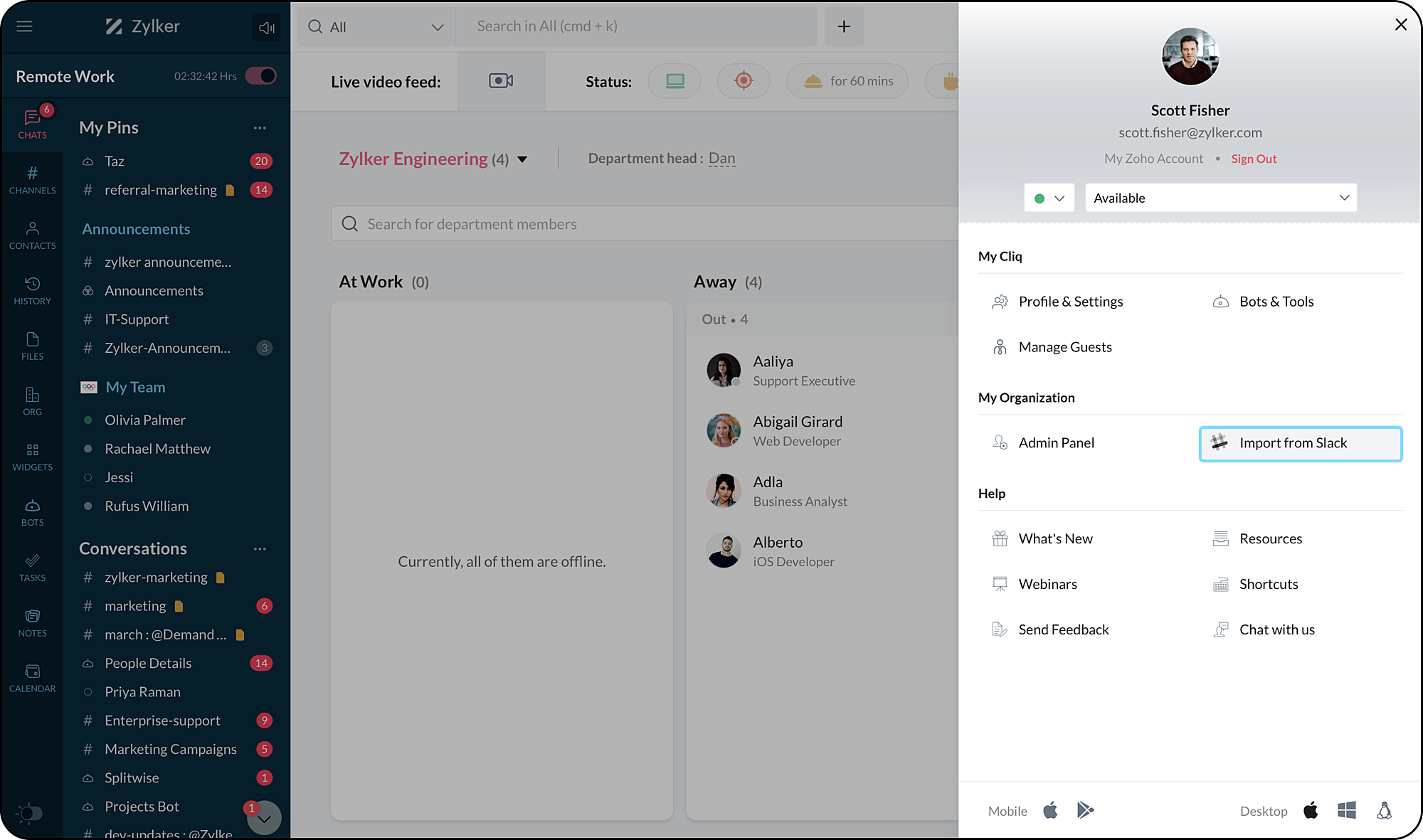Expand the Zylker Engineering department dropdown

(x=522, y=159)
